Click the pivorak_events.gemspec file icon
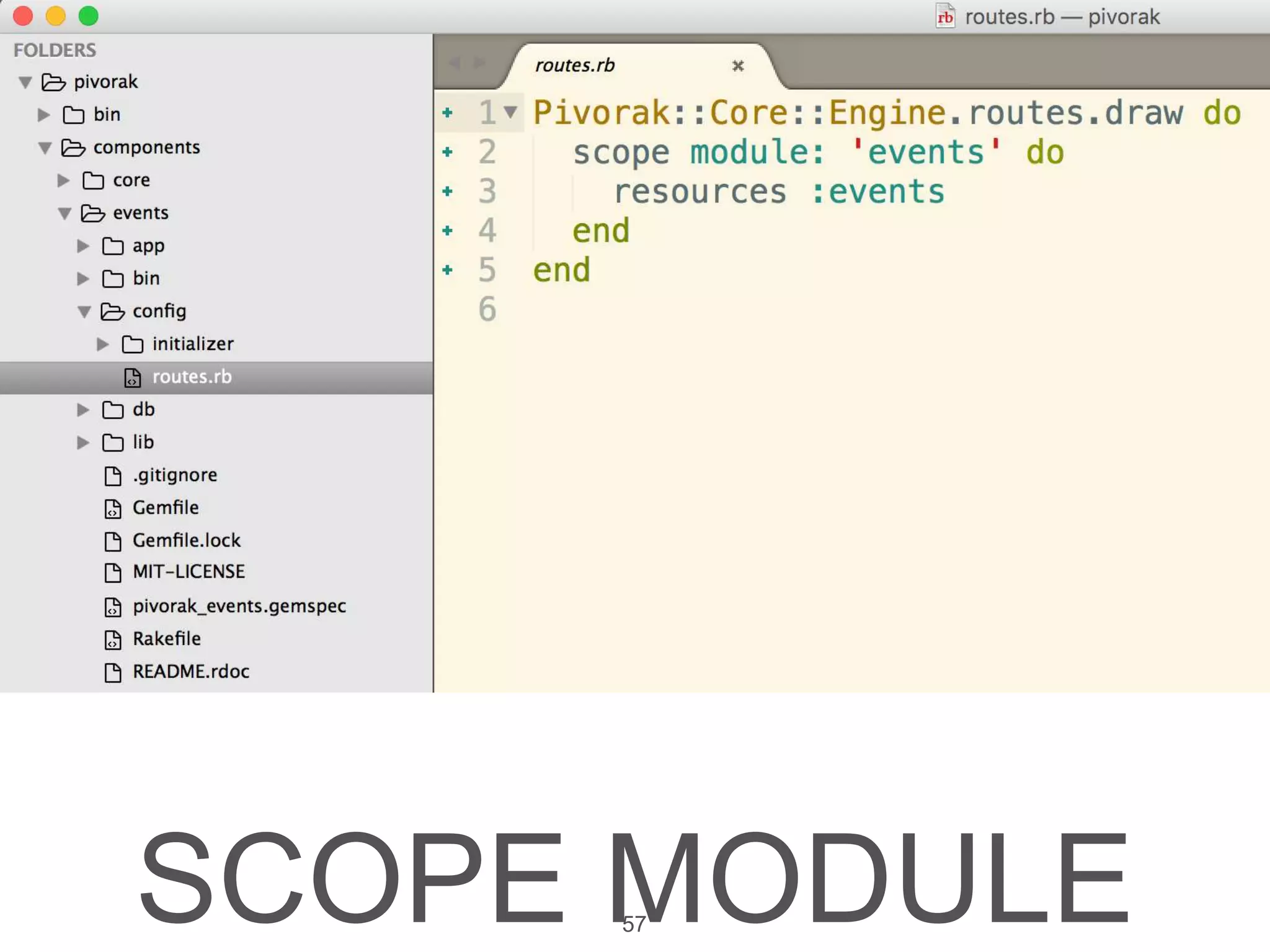1270x952 pixels. click(113, 607)
